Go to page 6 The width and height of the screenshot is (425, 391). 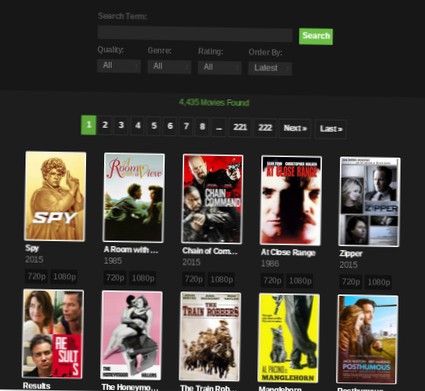tap(170, 126)
